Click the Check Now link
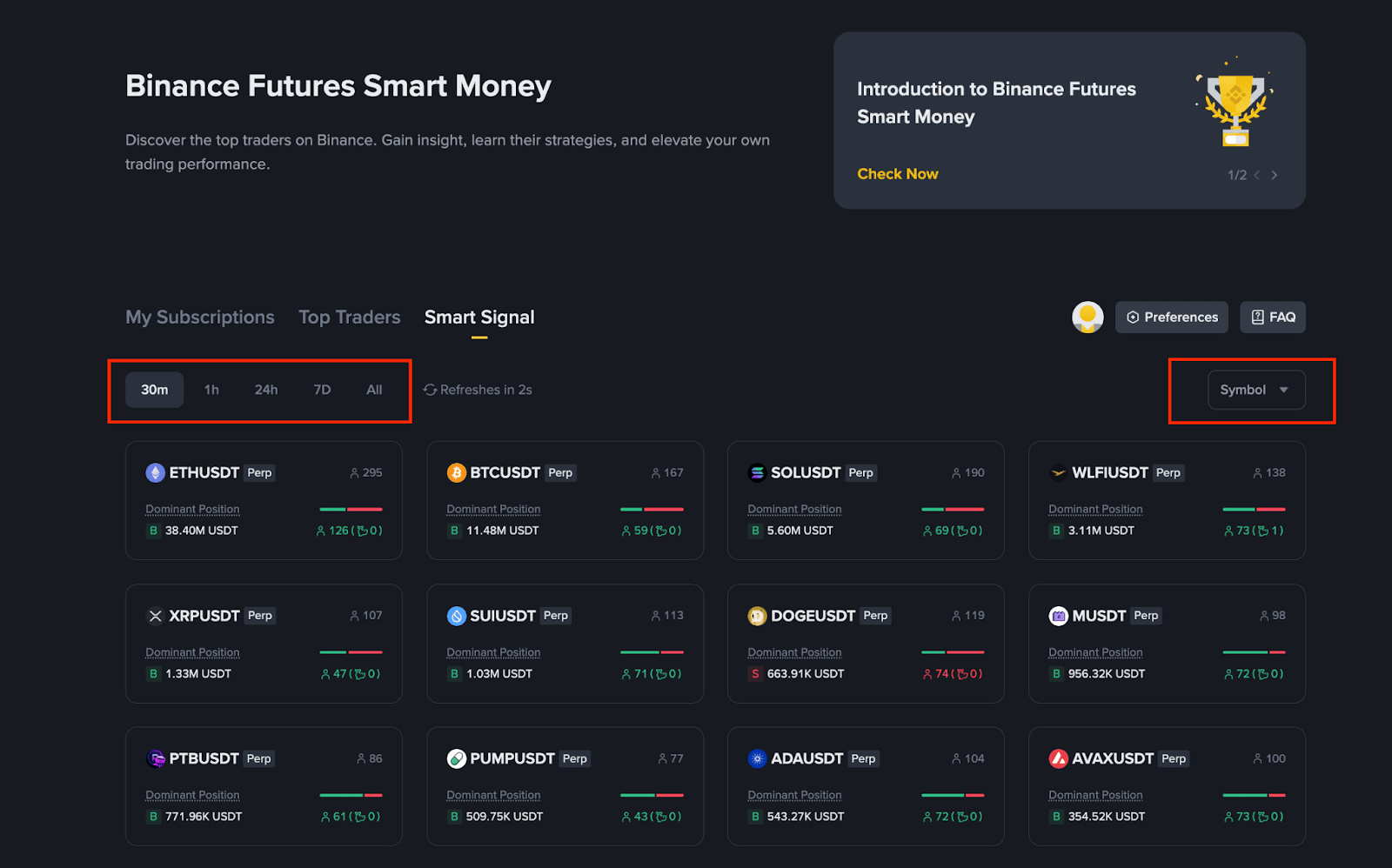This screenshot has width=1392, height=868. (897, 174)
